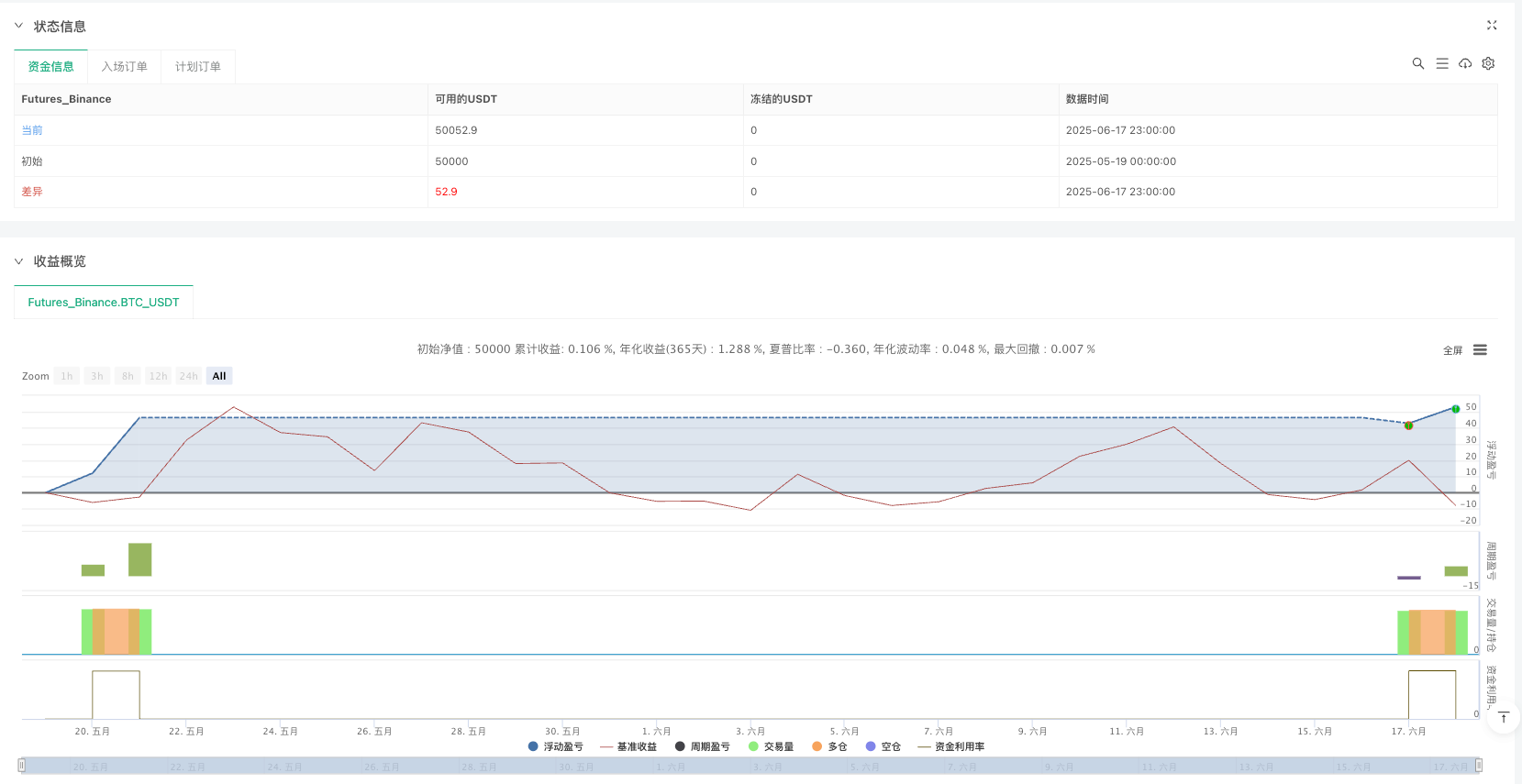Click the scroll-to-top arrow button
The height and width of the screenshot is (784, 1522).
tap(1503, 718)
